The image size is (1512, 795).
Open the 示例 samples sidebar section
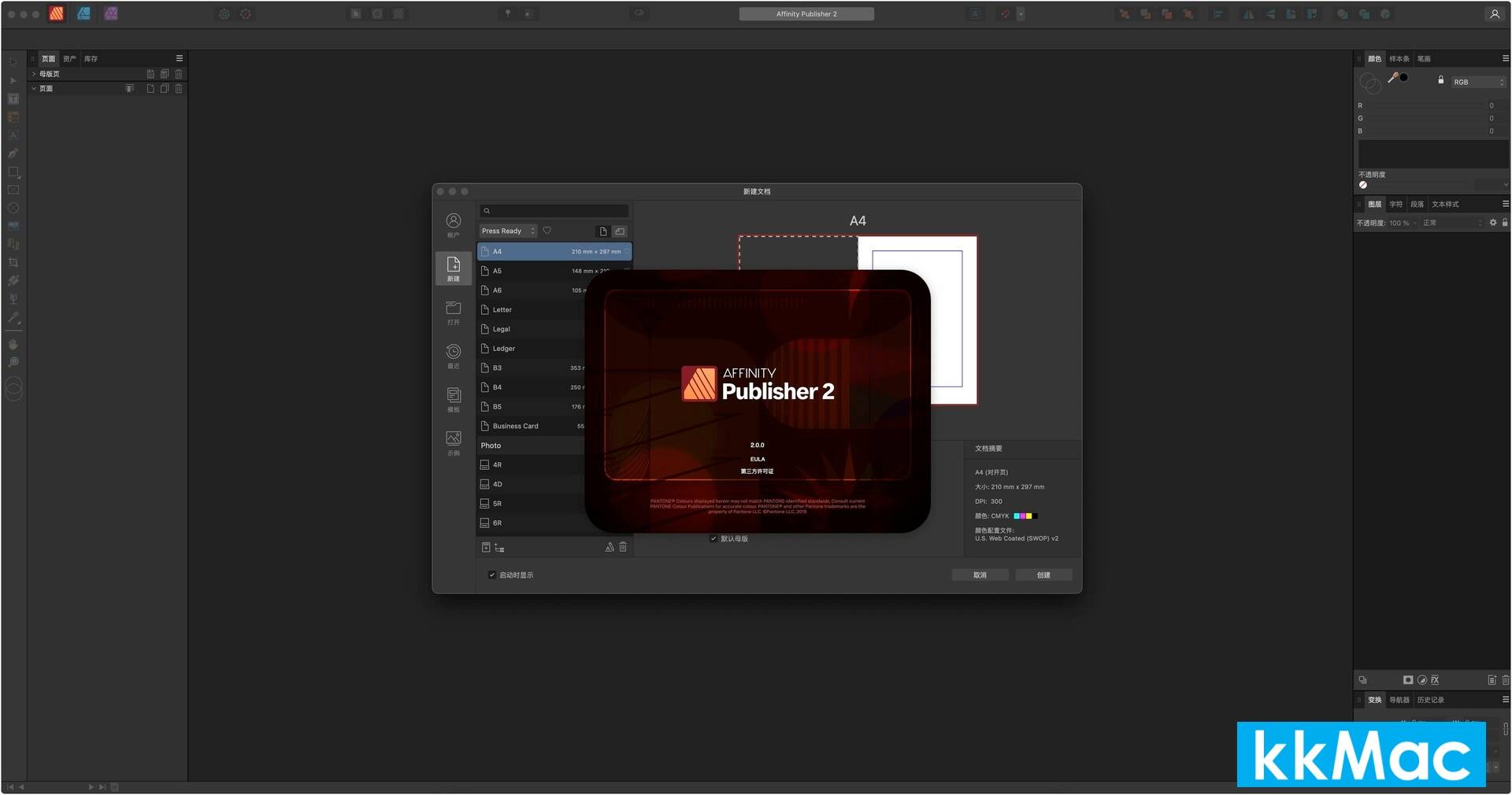454,442
